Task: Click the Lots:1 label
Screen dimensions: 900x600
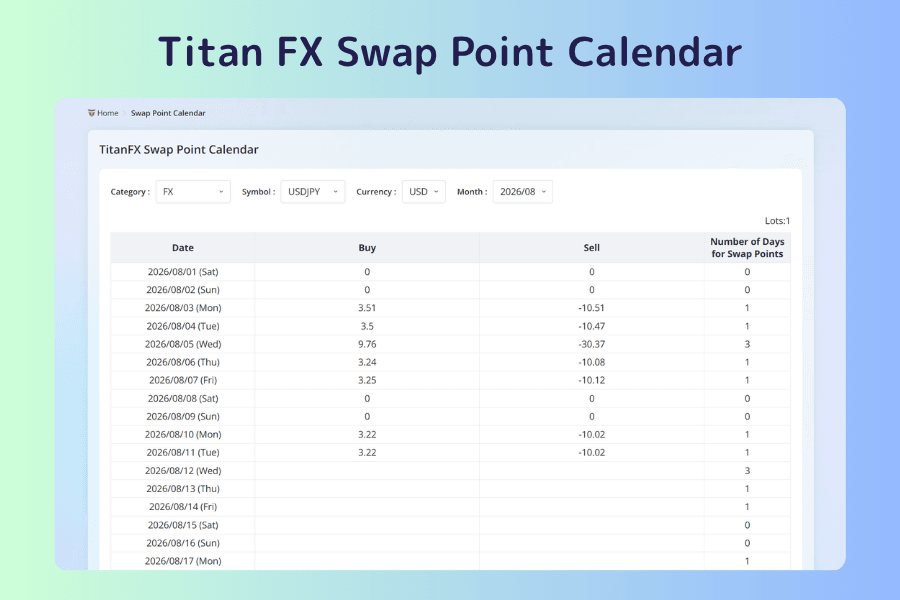Action: coord(777,221)
